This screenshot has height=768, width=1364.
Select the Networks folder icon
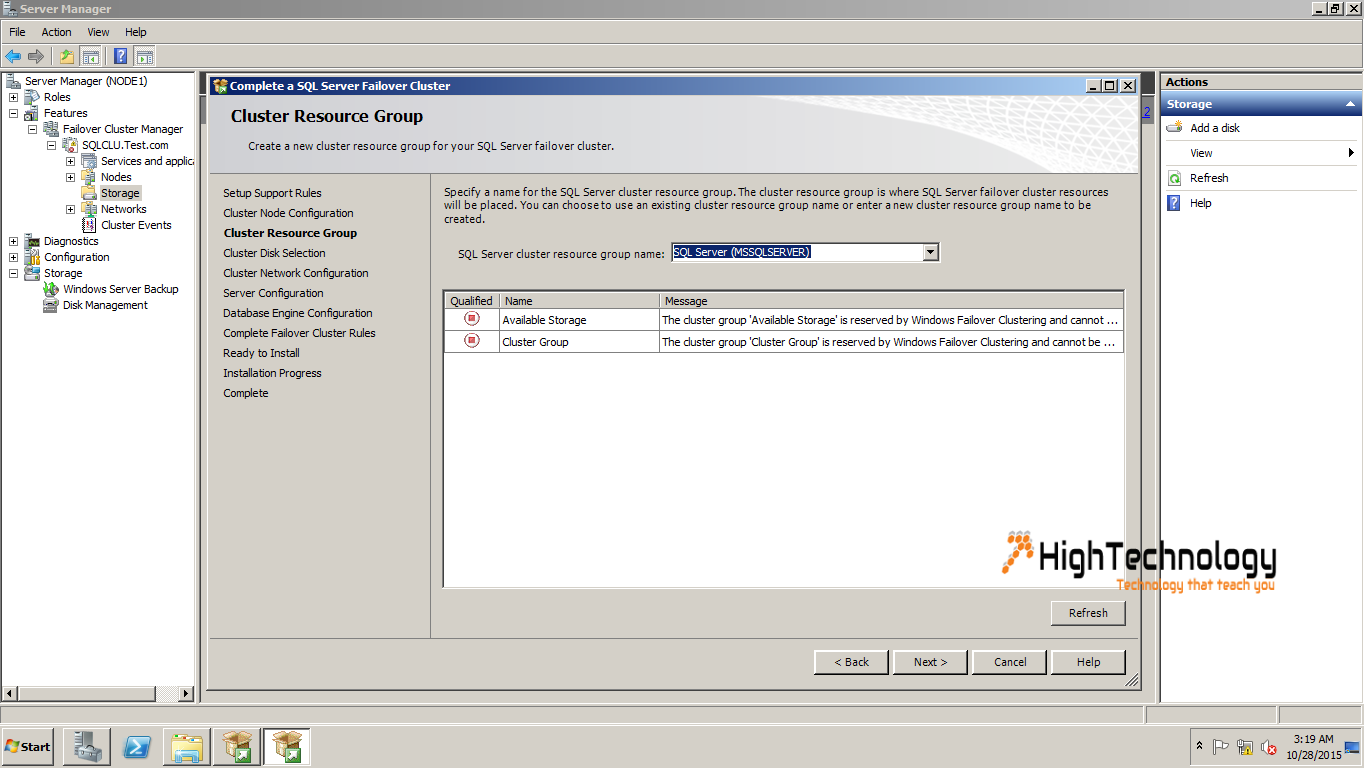[x=89, y=209]
